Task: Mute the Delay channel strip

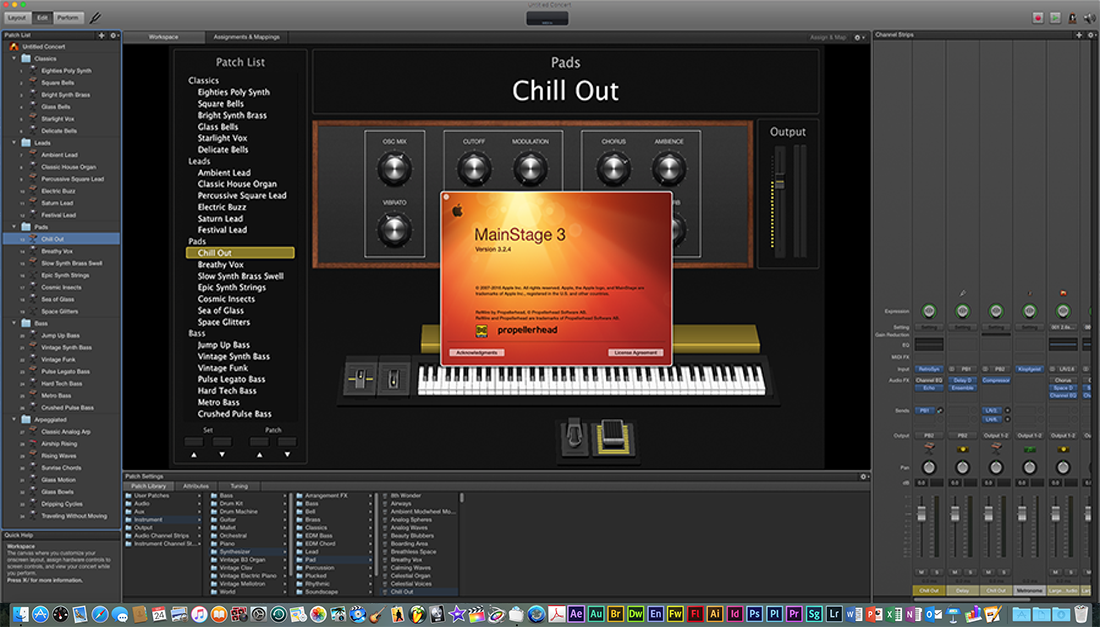Action: click(x=955, y=572)
